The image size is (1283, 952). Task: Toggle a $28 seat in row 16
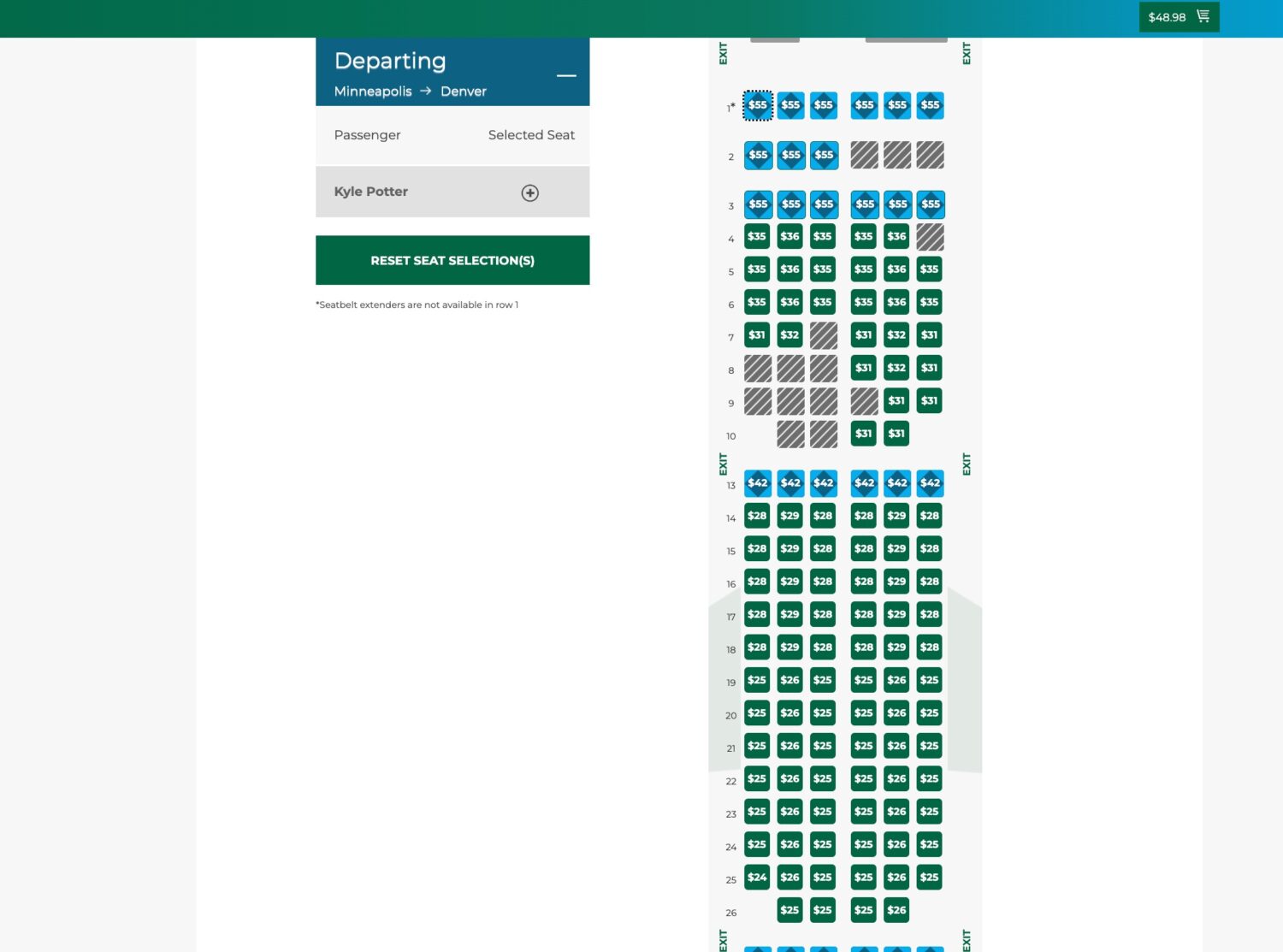[x=757, y=581]
